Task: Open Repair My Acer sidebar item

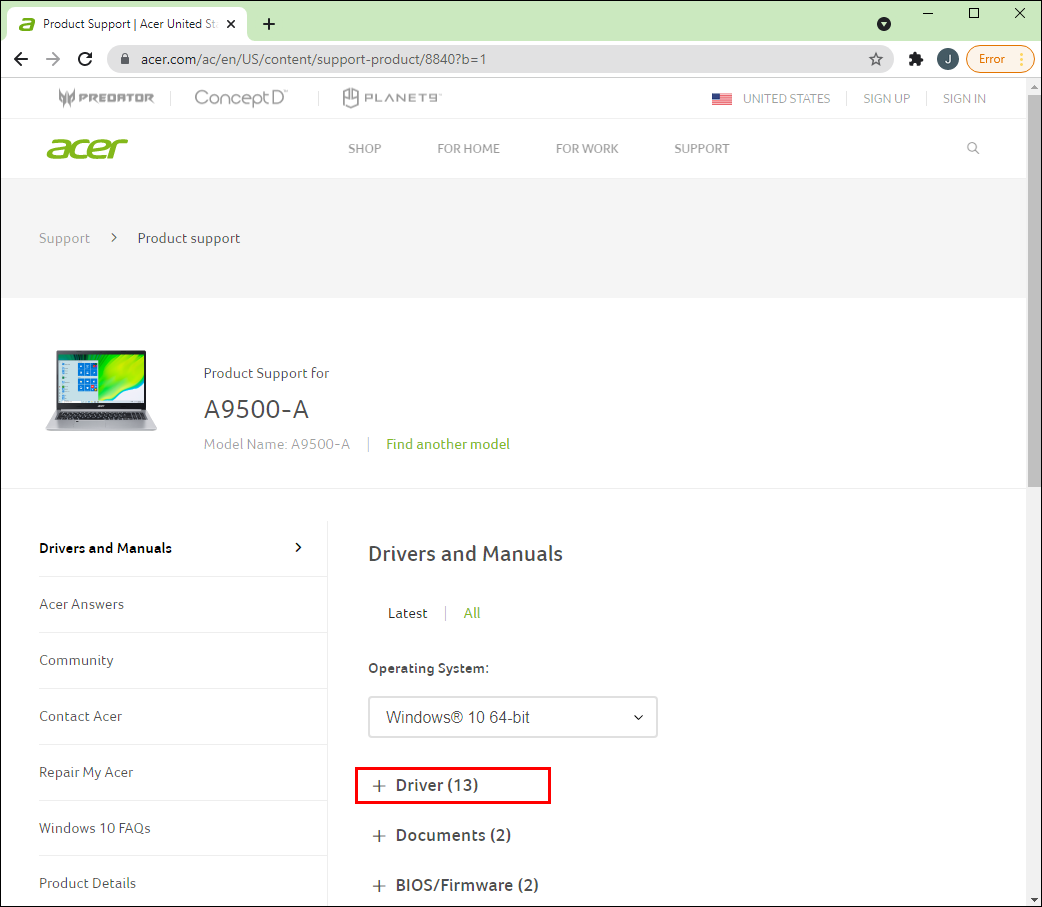Action: 86,772
